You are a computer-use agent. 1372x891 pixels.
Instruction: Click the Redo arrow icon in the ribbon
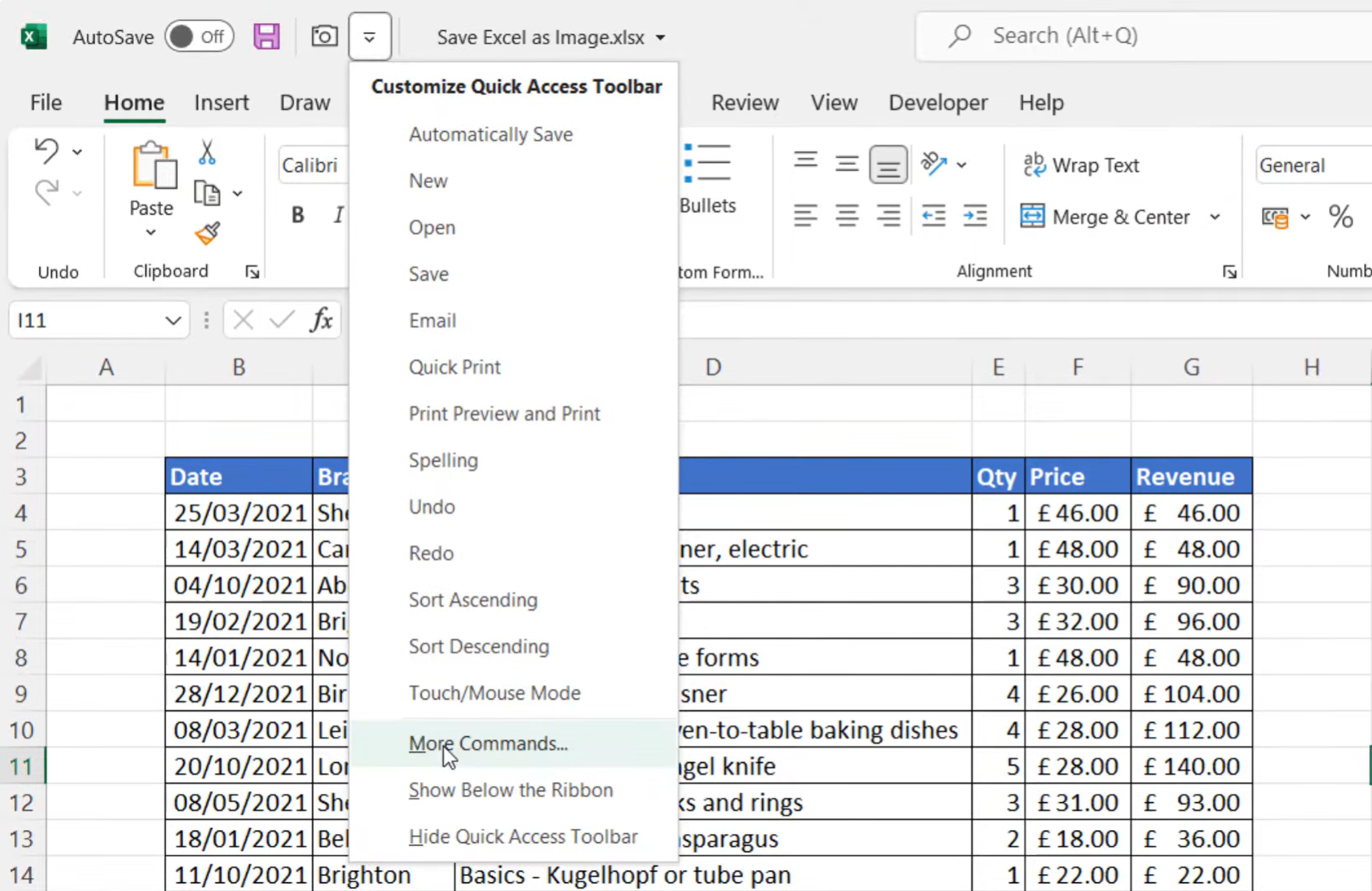[x=47, y=192]
